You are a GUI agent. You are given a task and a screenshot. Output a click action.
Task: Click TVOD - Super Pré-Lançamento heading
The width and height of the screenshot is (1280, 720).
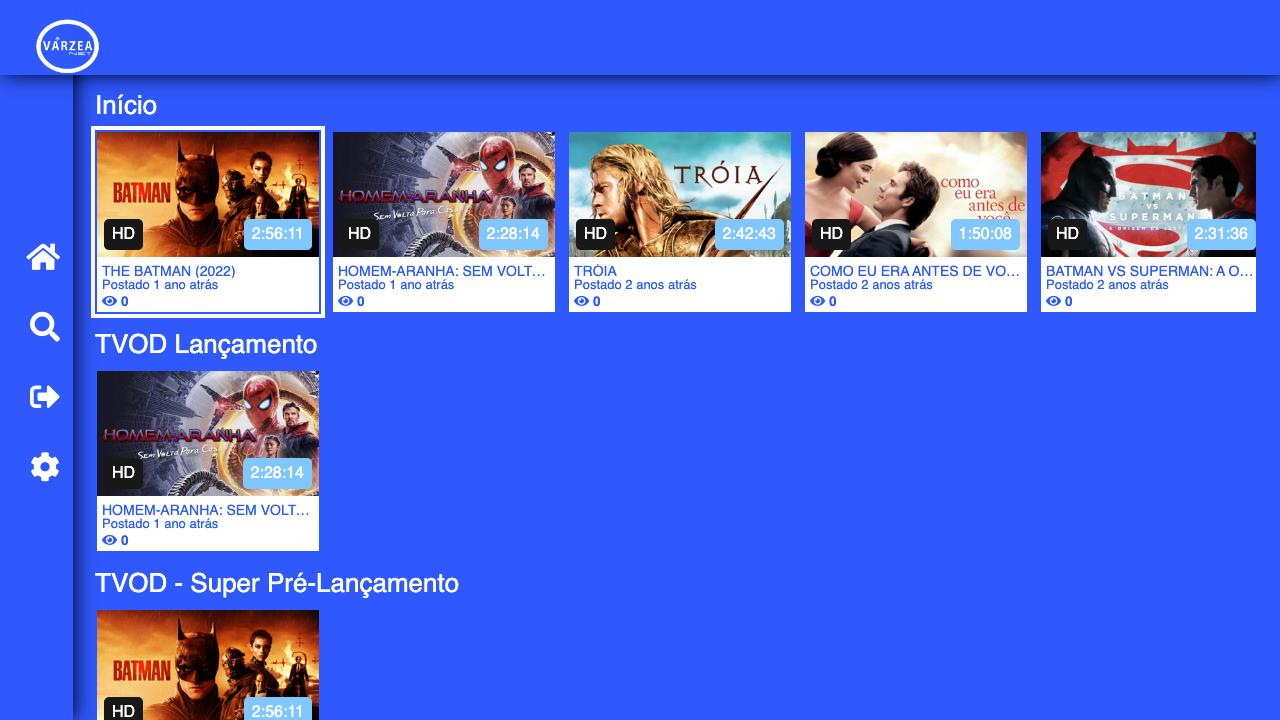pos(277,583)
